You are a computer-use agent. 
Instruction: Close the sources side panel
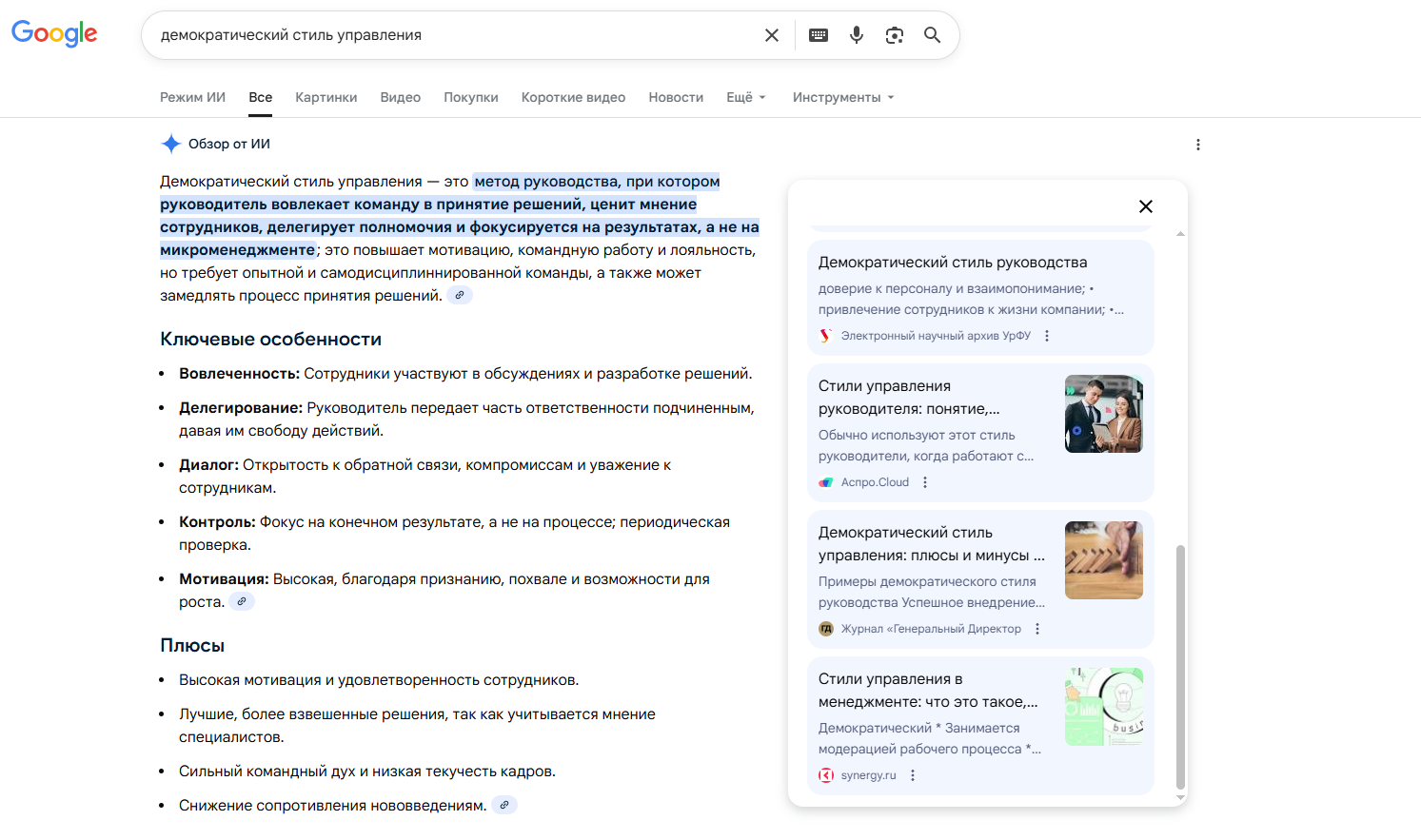[x=1145, y=206]
